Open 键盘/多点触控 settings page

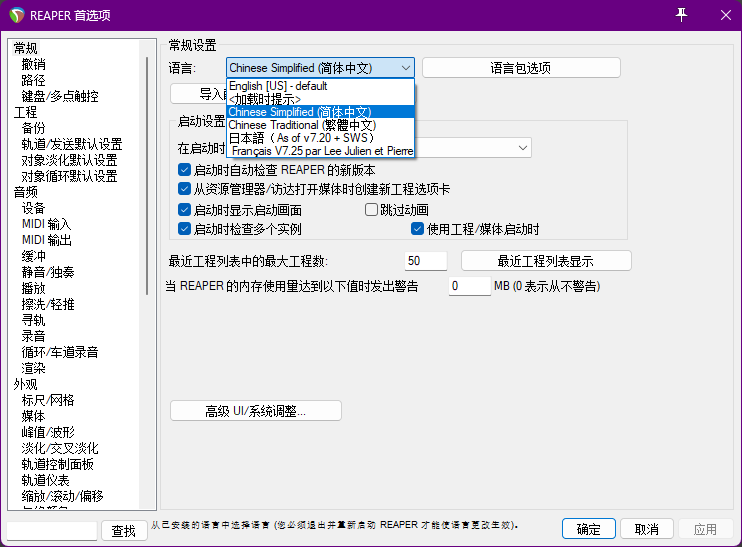tap(60, 96)
